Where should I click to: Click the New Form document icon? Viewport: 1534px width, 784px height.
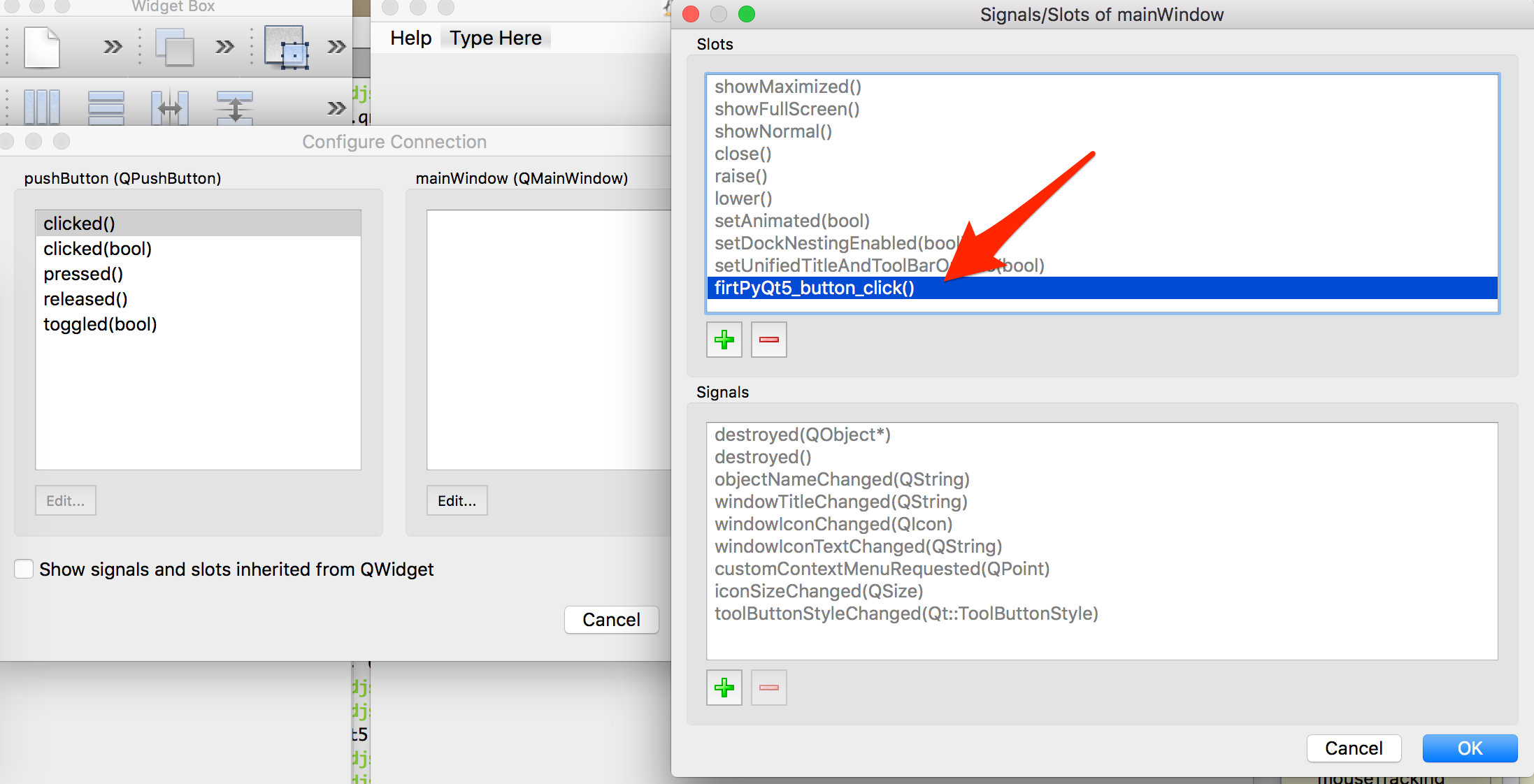[41, 47]
